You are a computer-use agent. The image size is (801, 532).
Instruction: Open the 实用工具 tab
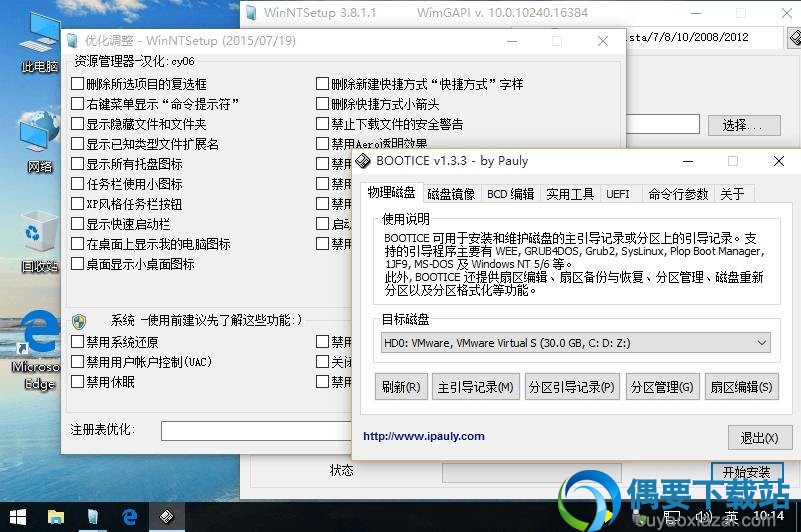[x=570, y=194]
